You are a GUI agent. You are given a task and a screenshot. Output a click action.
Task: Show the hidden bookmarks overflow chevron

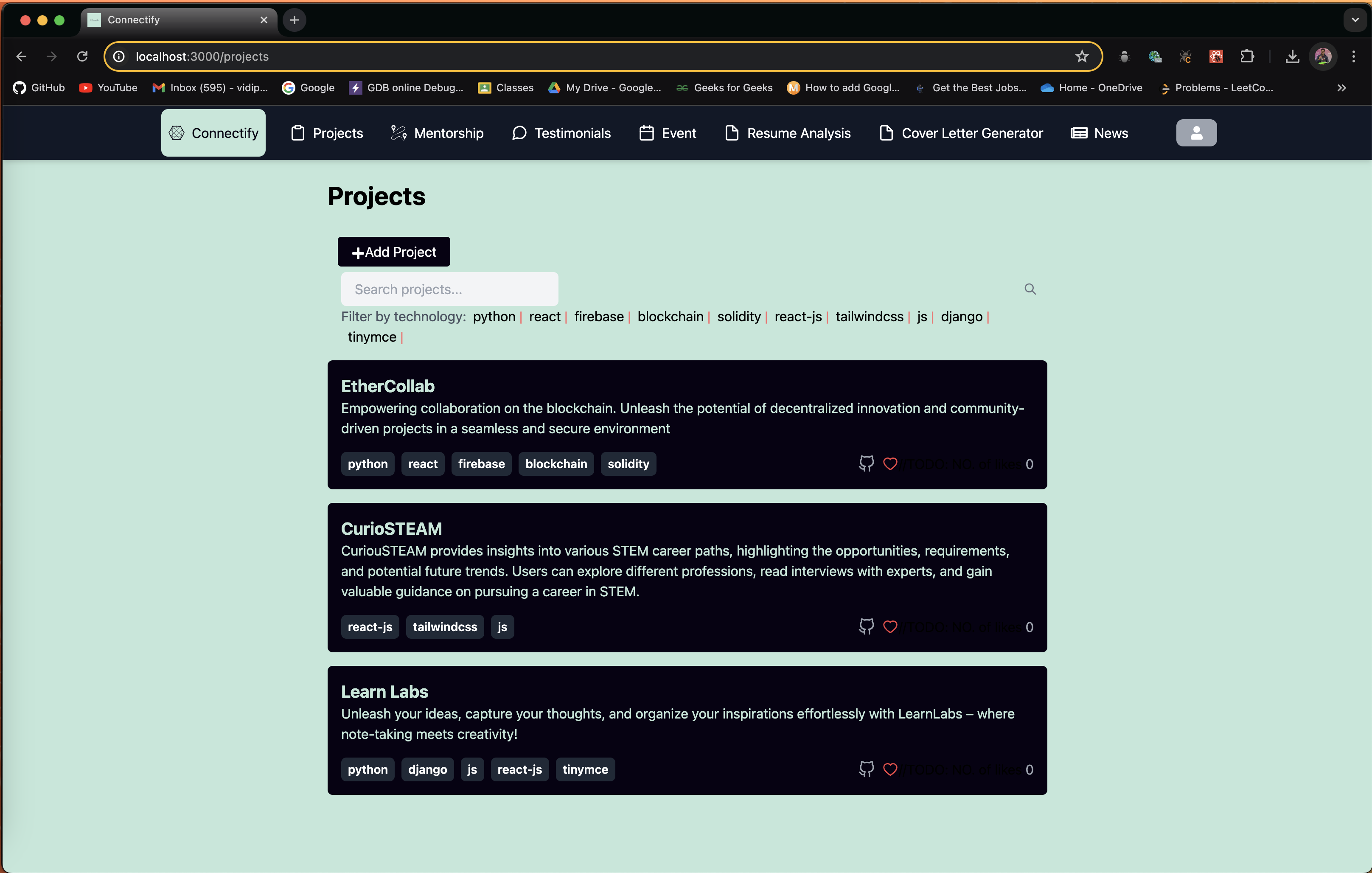click(x=1341, y=88)
